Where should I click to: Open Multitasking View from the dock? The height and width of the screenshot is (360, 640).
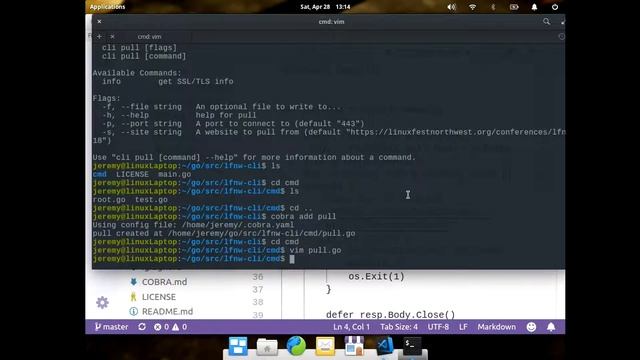click(238, 347)
